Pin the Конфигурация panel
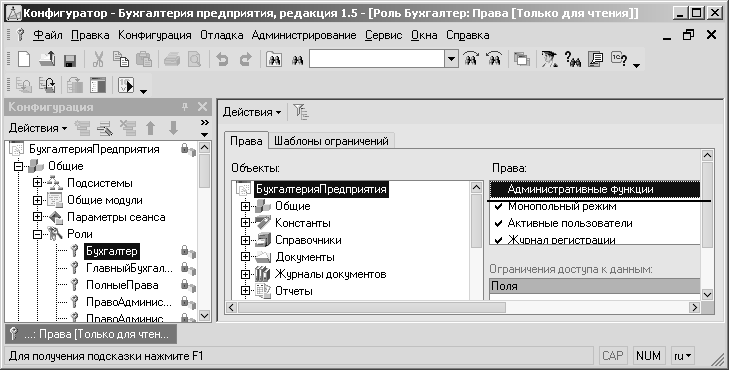Viewport: 729px width, 370px height. coord(185,107)
